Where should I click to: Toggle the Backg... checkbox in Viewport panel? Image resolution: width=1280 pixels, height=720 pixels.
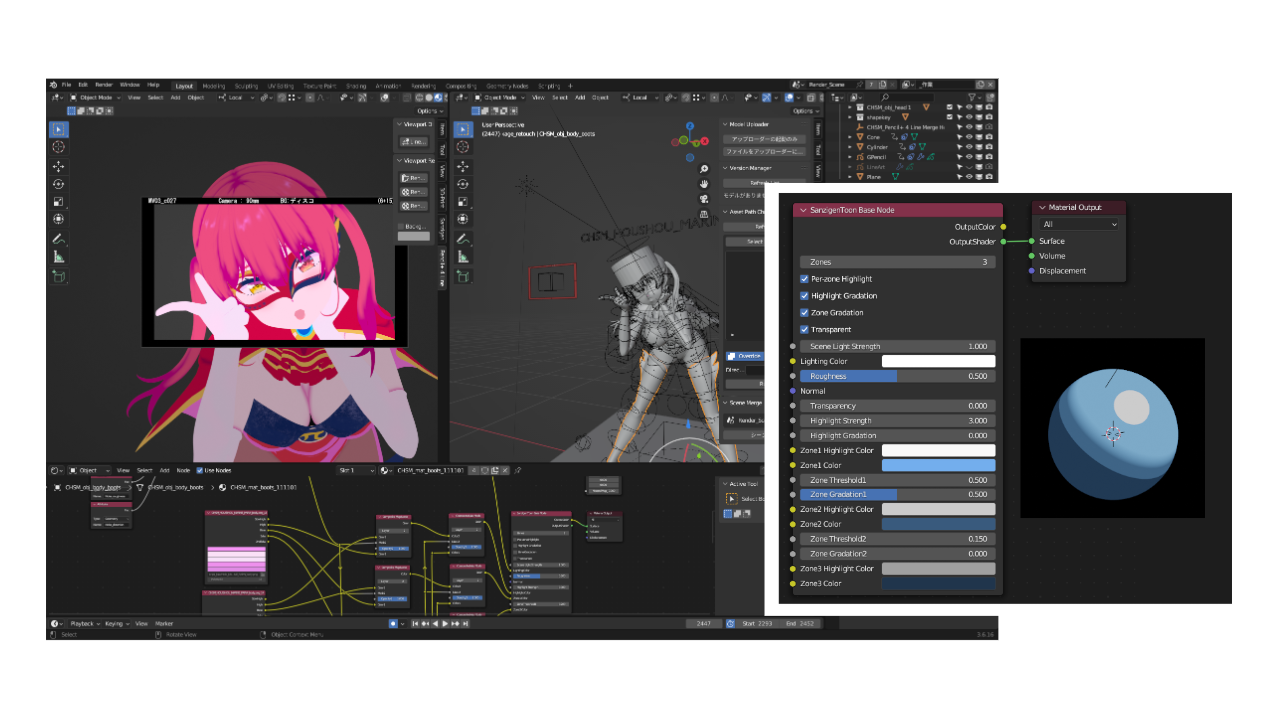tap(403, 227)
